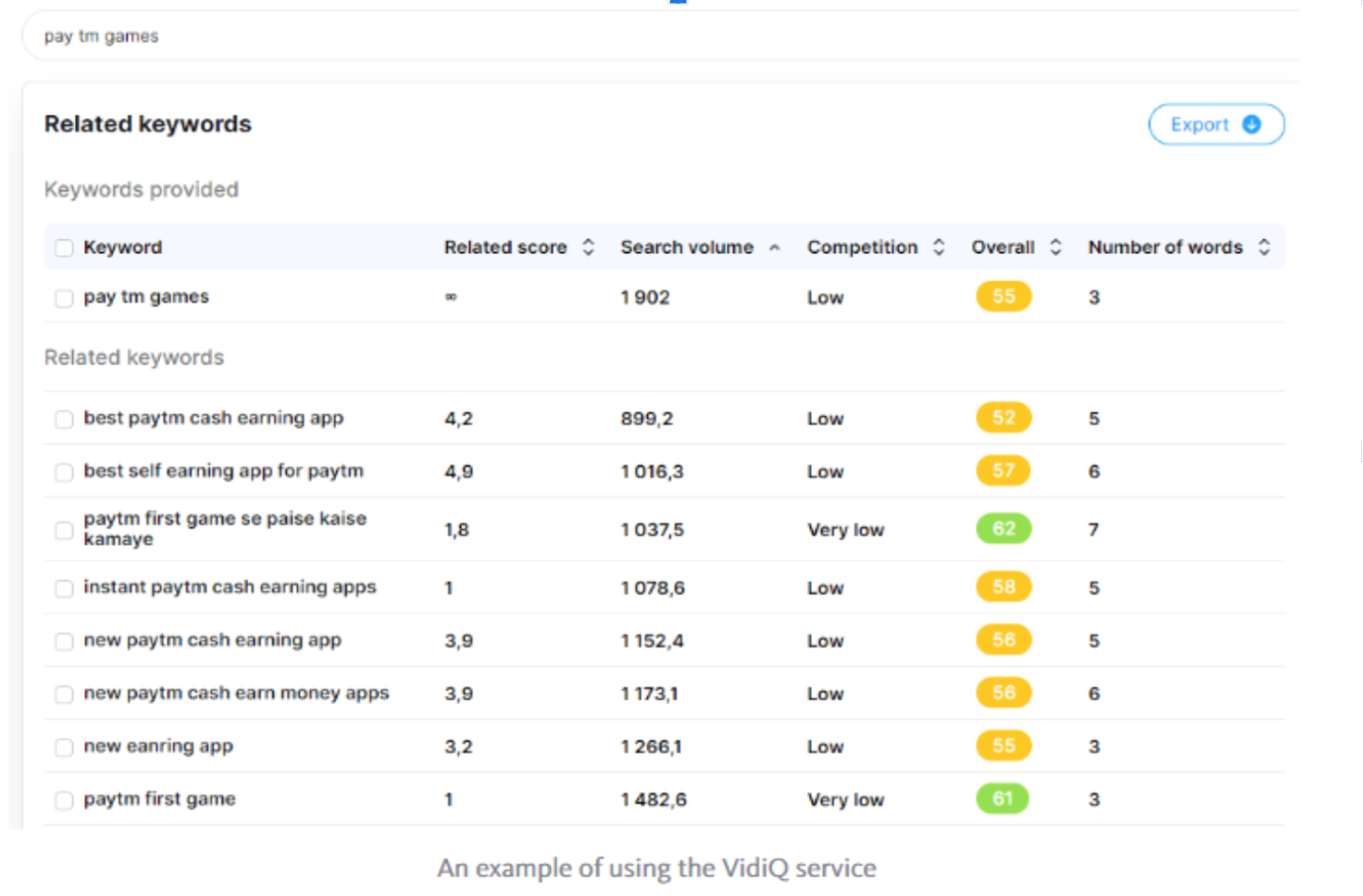Click 'Very low' competition for 'paytm first game'
The height and width of the screenshot is (896, 1363).
846,800
